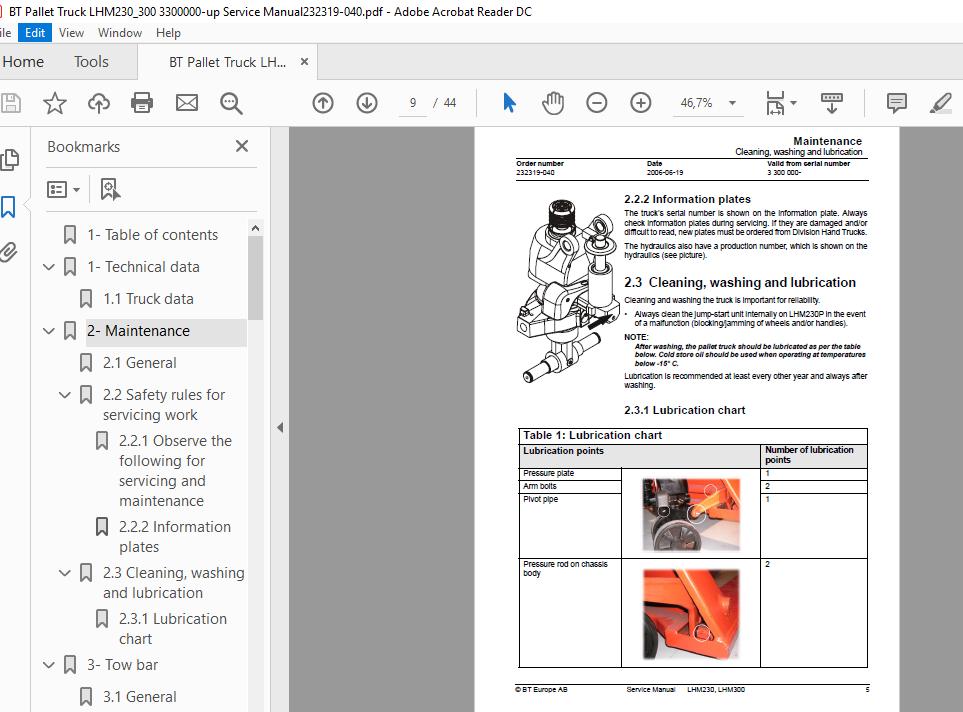
Task: Collapse the 3- Tow bar bookmark
Action: click(x=49, y=665)
